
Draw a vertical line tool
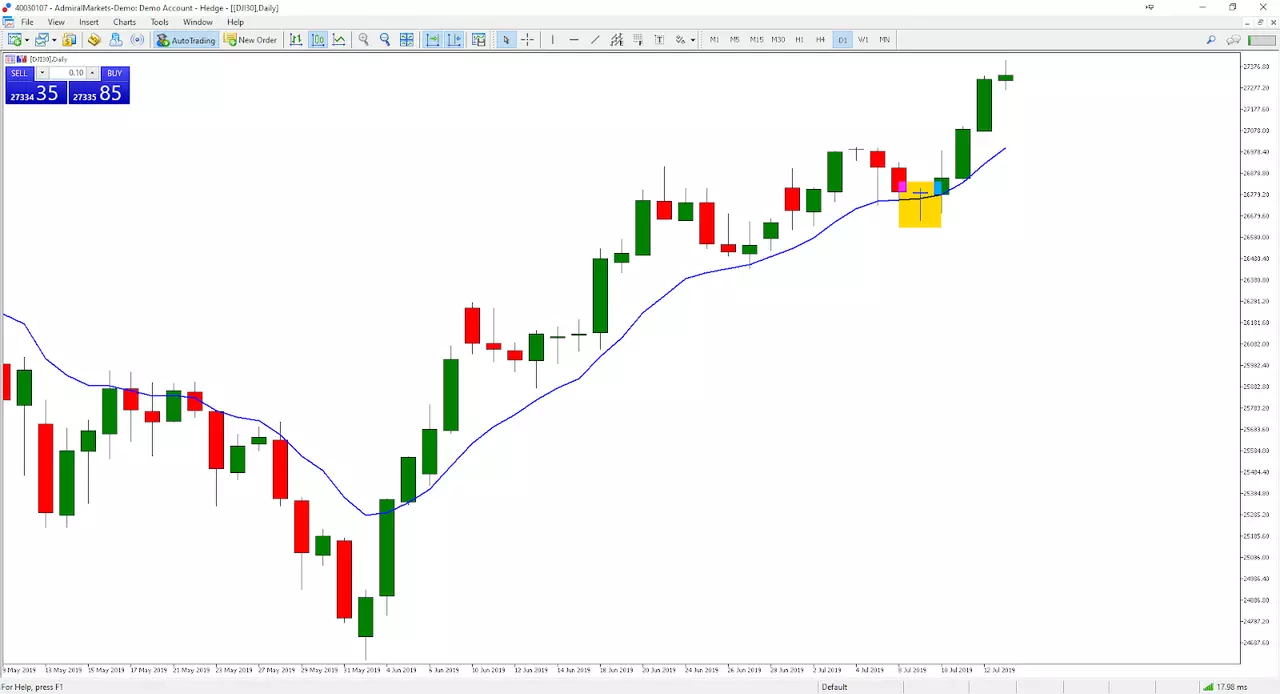tap(552, 40)
